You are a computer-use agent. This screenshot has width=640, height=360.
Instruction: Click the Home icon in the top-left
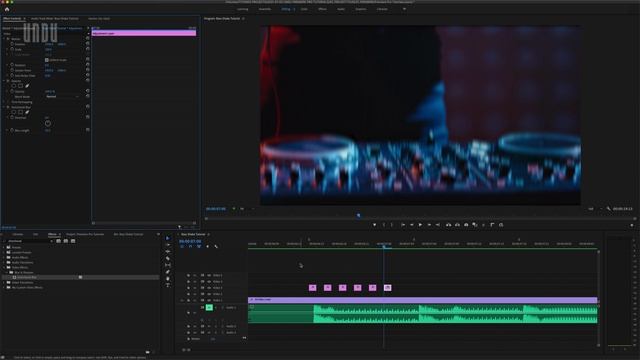point(7,9)
